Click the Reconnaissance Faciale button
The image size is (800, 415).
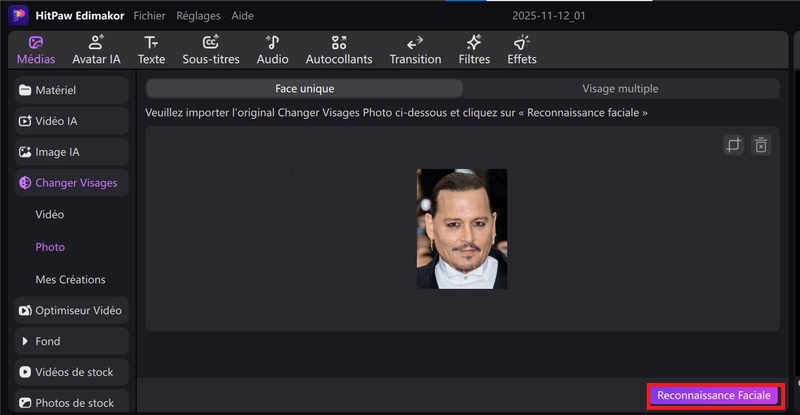pyautogui.click(x=714, y=396)
